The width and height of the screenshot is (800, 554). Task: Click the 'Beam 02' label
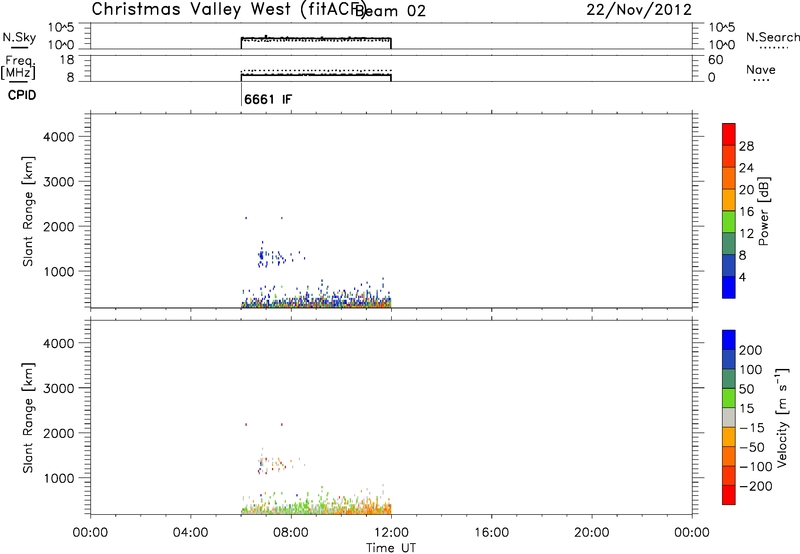(x=390, y=11)
